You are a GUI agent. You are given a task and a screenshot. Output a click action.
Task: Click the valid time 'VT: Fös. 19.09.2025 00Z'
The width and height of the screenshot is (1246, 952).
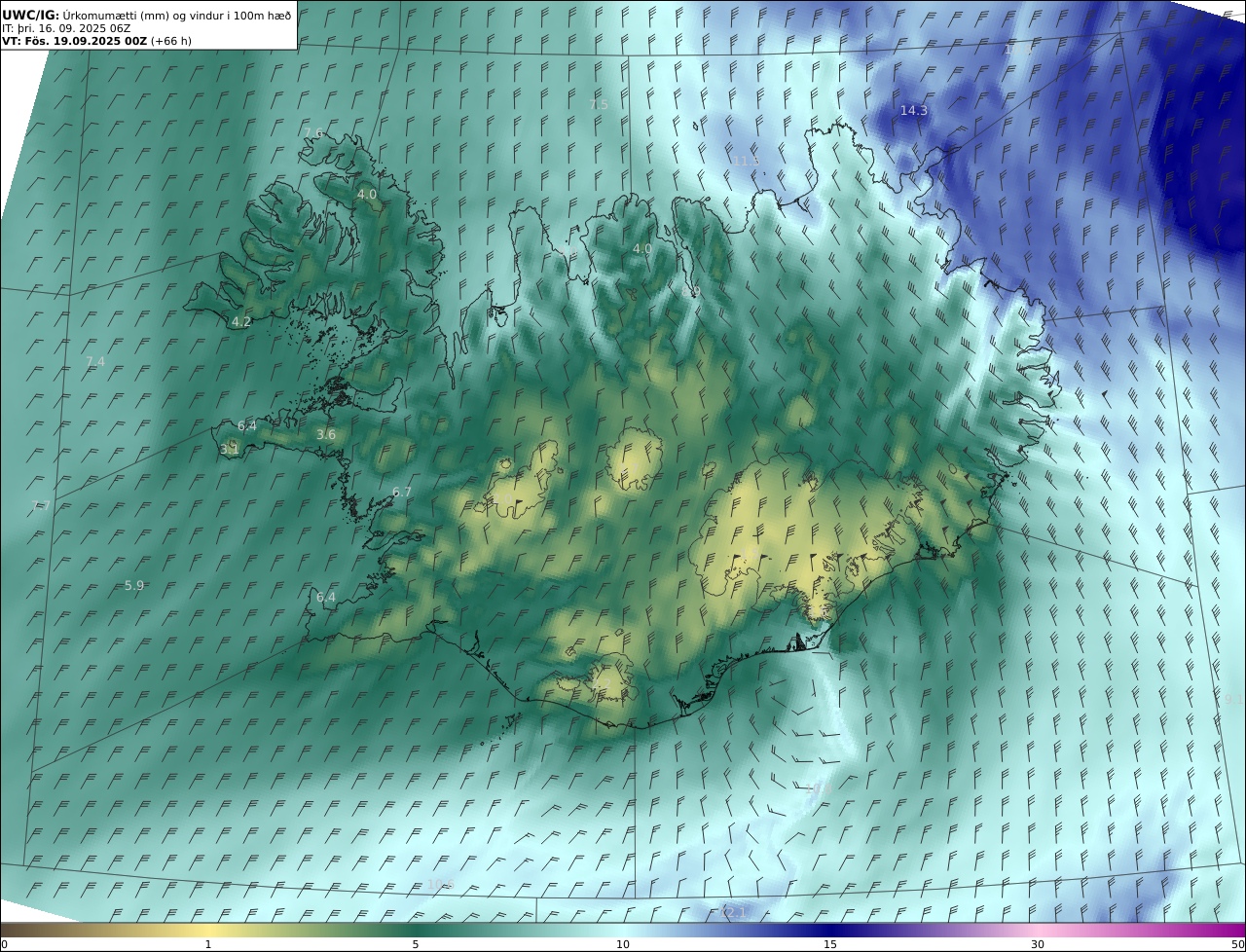click(74, 41)
